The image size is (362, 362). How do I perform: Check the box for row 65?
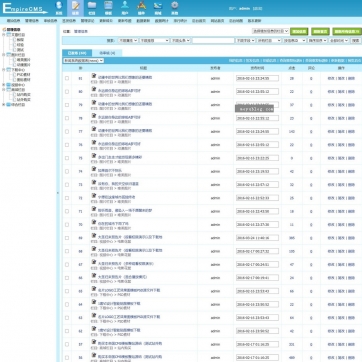click(x=67, y=291)
